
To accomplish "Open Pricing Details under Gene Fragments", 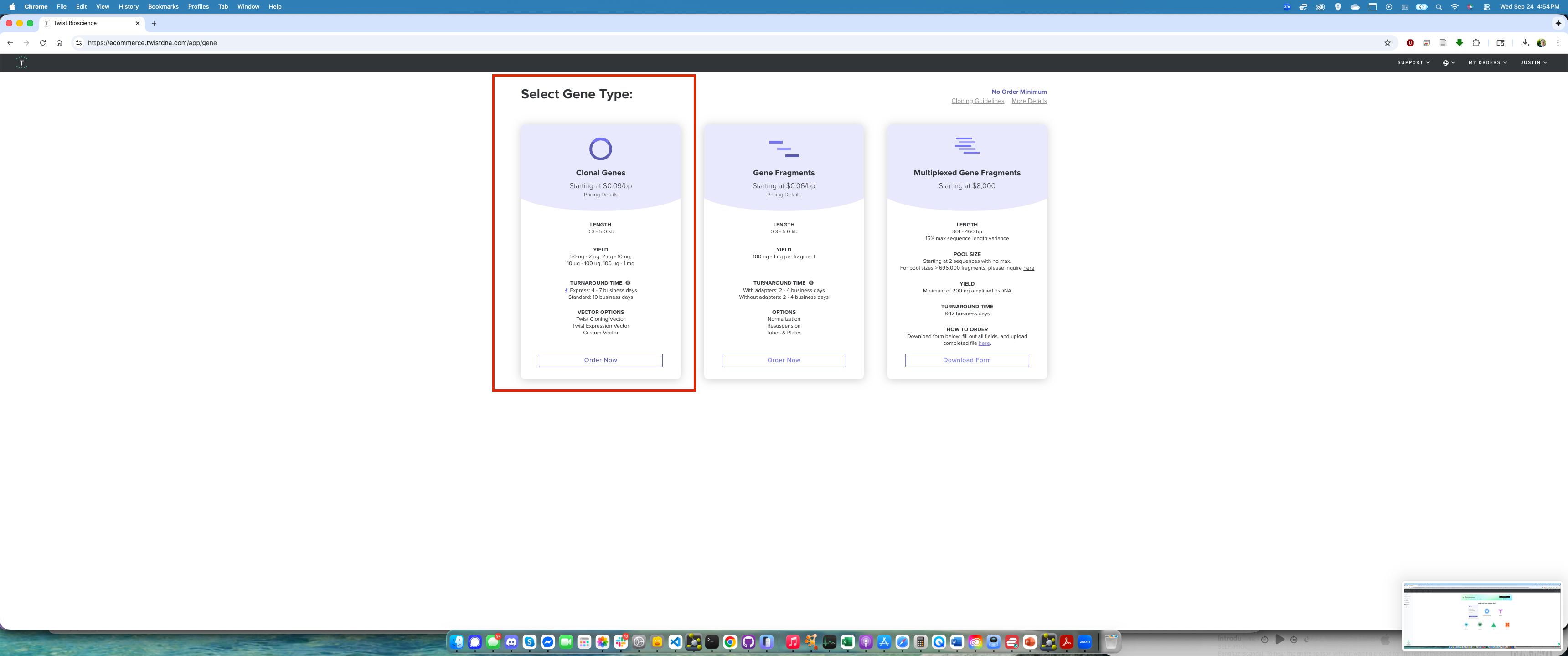I will coord(784,195).
